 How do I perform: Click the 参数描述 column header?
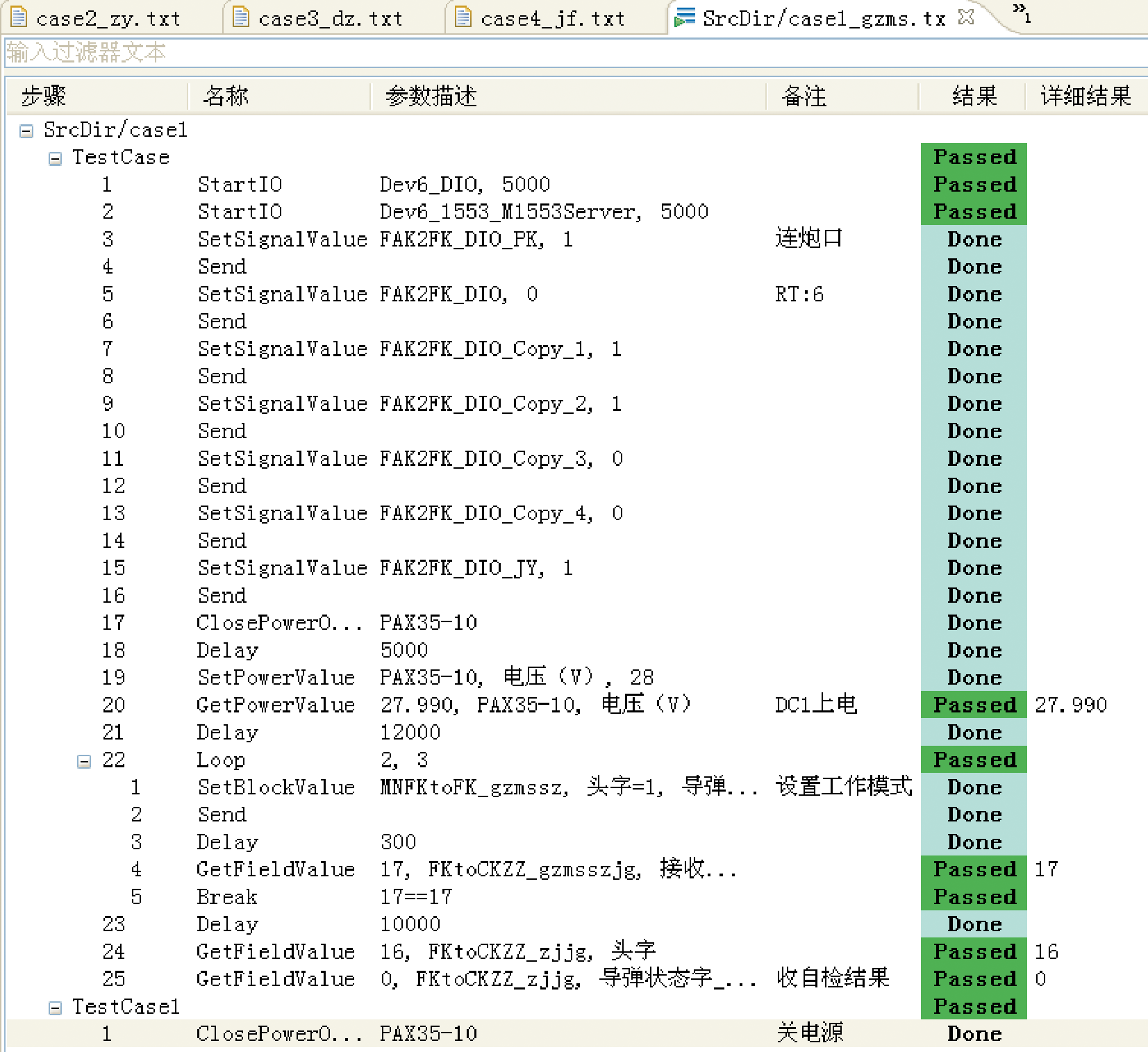pyautogui.click(x=568, y=96)
